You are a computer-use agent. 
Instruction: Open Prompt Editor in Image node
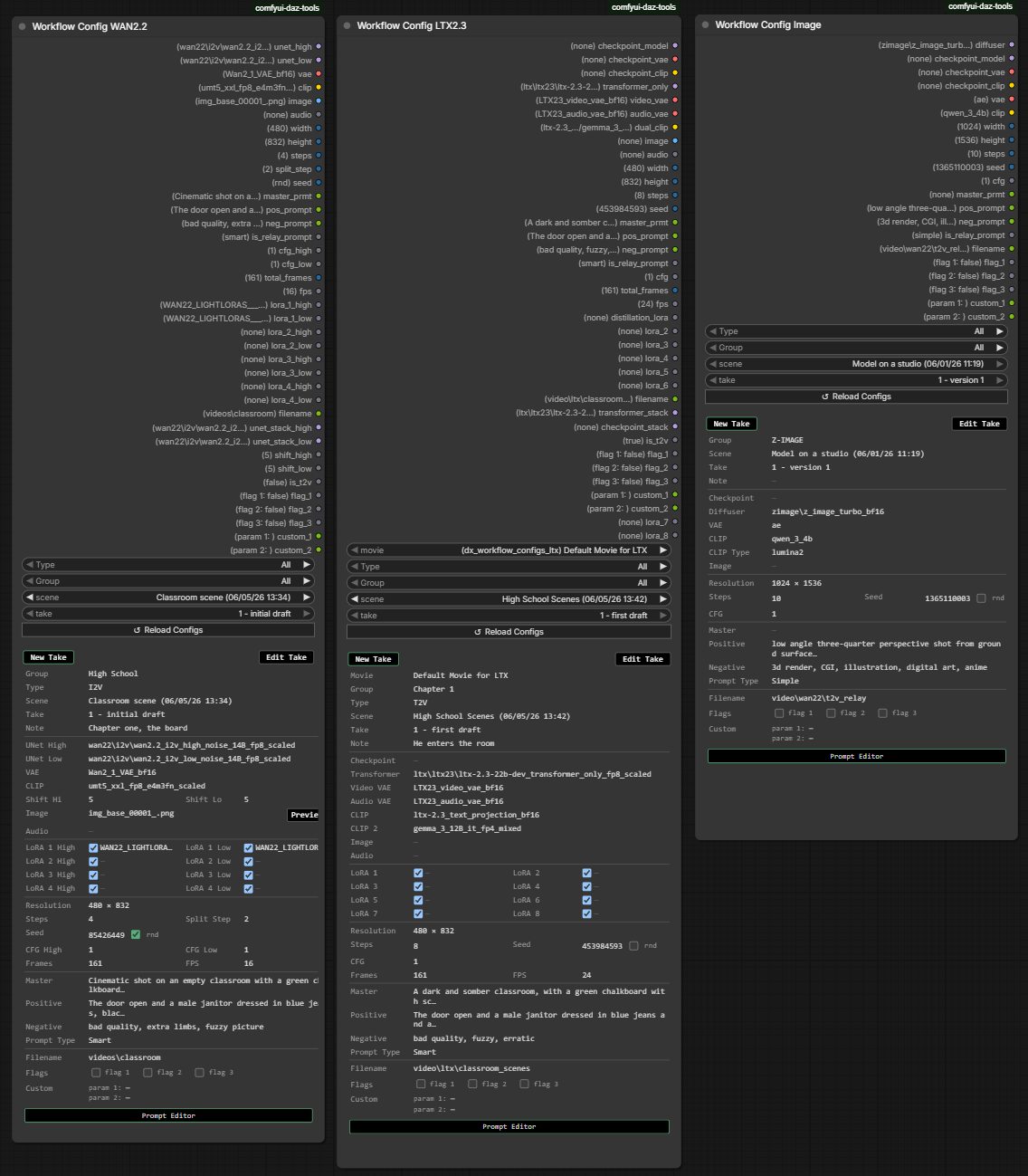coord(856,756)
